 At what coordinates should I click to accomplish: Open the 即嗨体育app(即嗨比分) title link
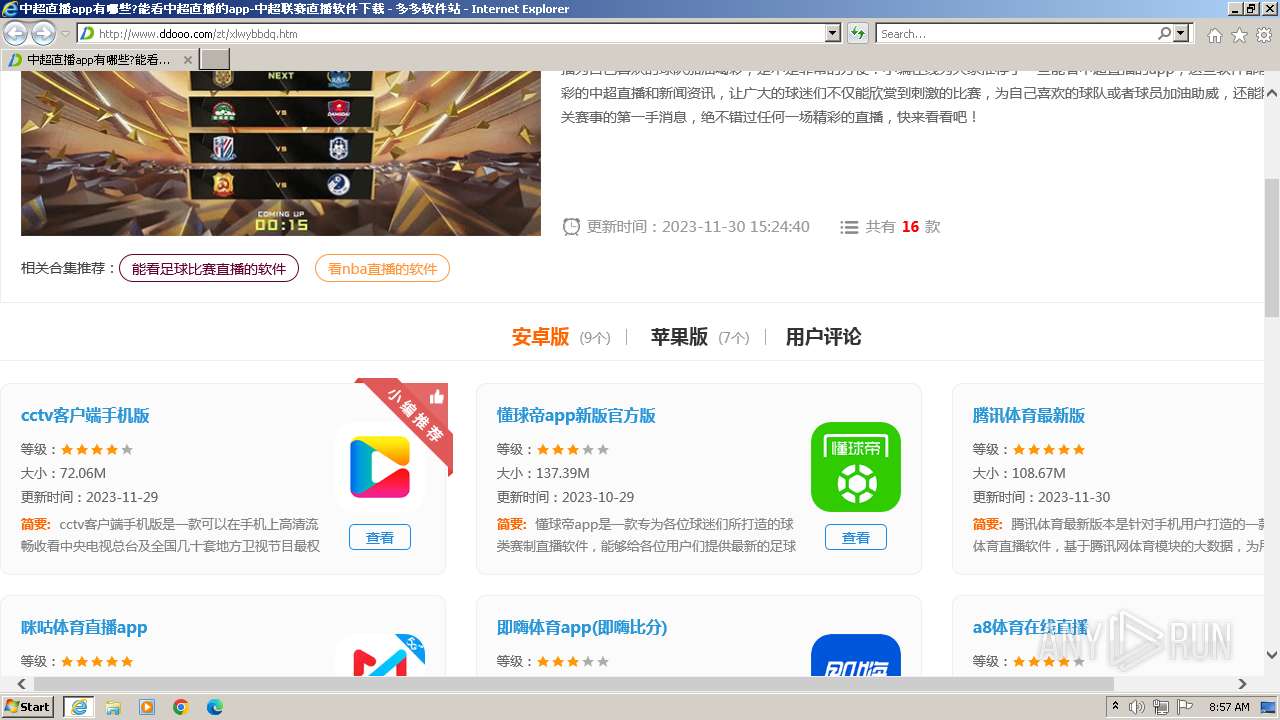(x=582, y=628)
